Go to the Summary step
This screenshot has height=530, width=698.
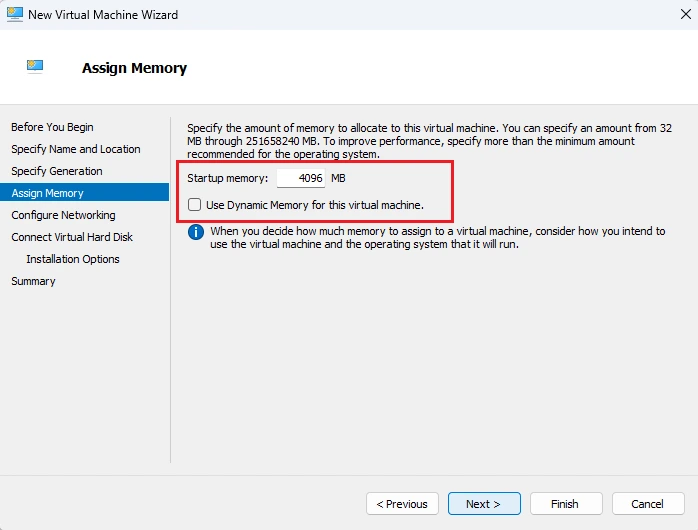[33, 281]
